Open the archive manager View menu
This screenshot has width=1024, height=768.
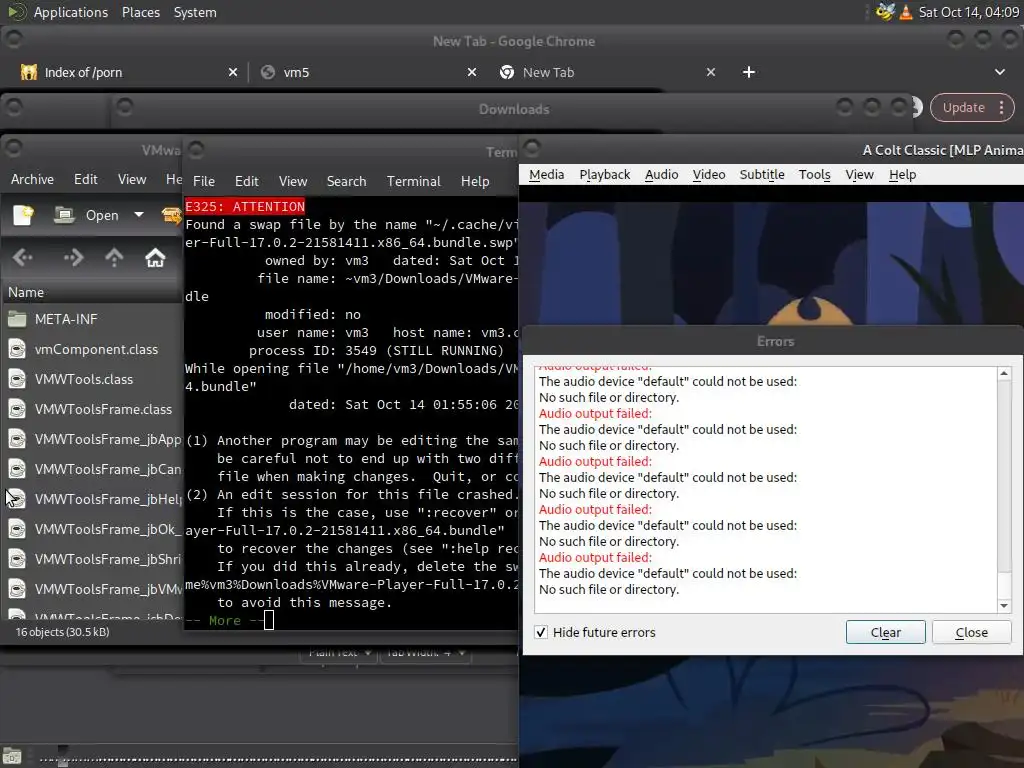(132, 179)
